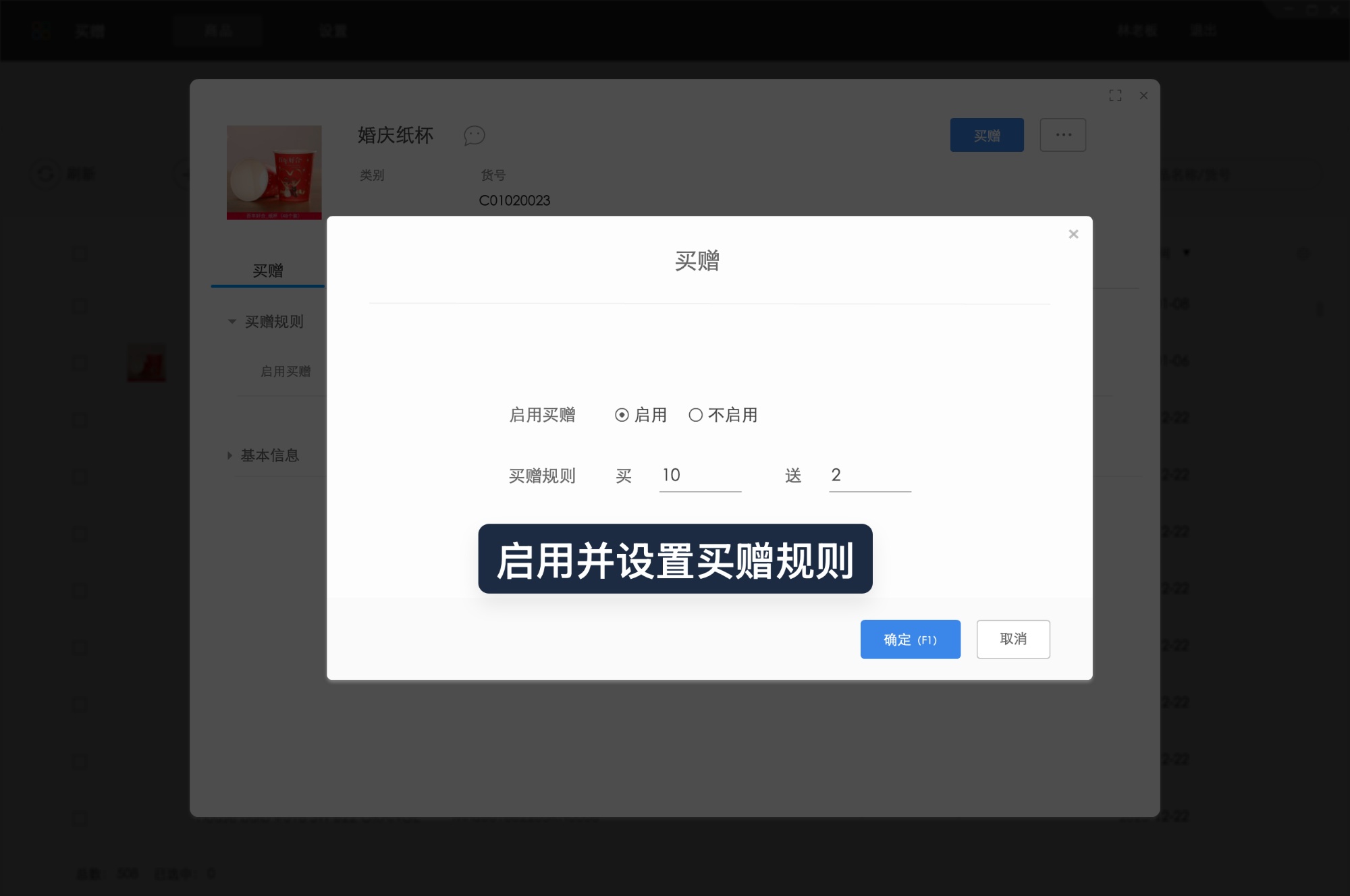Open the 设置 menu in the top bar
This screenshot has width=1350, height=896.
pyautogui.click(x=332, y=30)
